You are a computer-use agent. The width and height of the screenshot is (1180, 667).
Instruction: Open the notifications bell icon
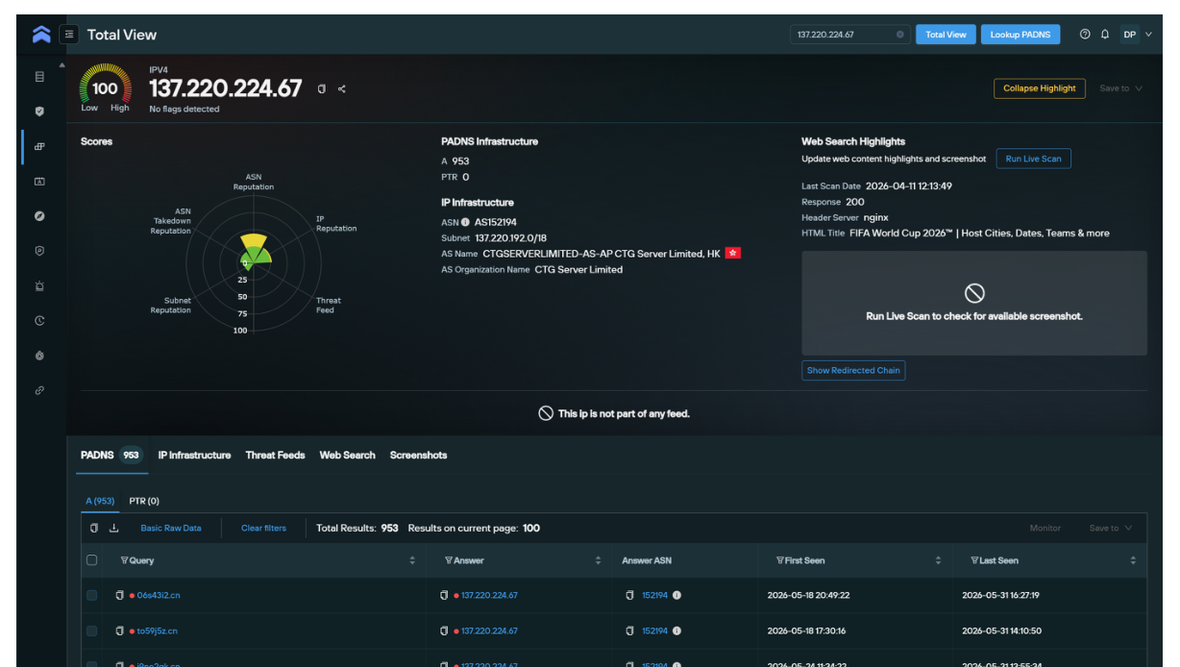1105,34
